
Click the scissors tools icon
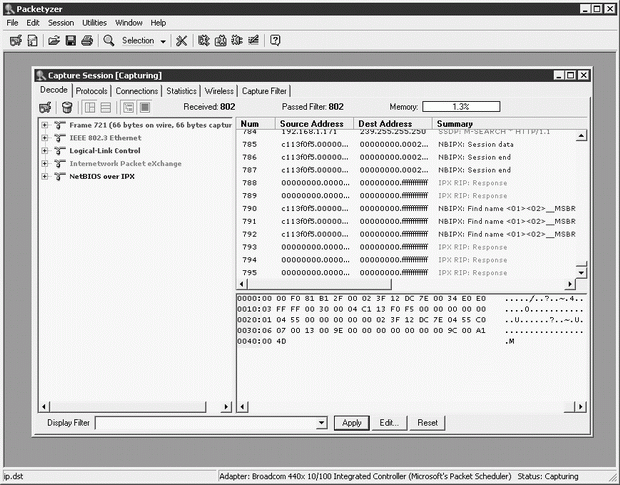coord(181,40)
